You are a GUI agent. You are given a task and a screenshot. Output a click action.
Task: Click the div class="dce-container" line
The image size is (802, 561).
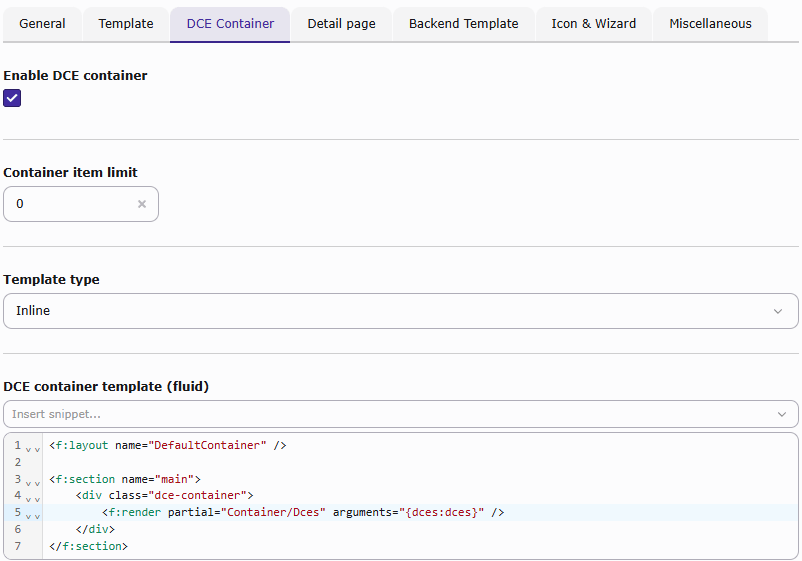click(x=164, y=496)
